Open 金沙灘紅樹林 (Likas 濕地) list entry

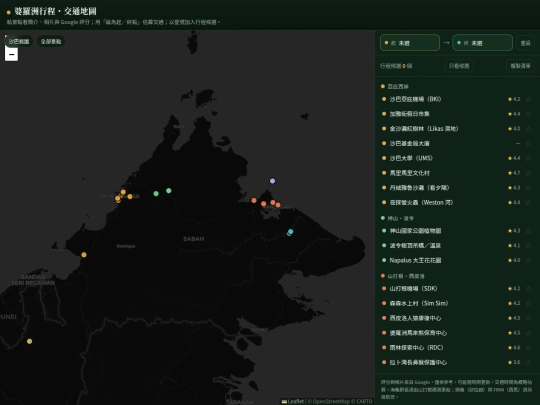pos(456,129)
